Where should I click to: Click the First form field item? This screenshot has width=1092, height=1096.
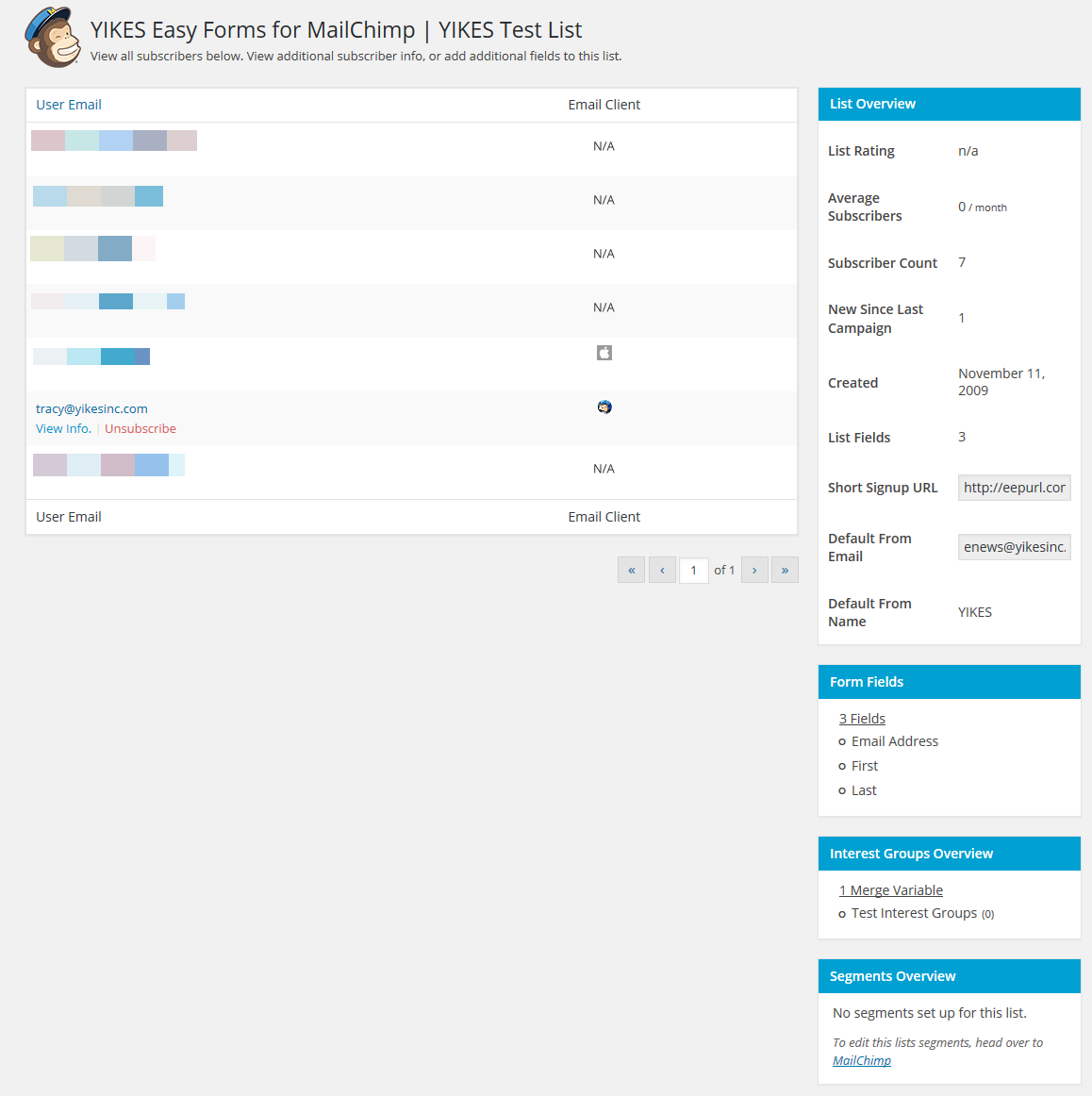(864, 766)
